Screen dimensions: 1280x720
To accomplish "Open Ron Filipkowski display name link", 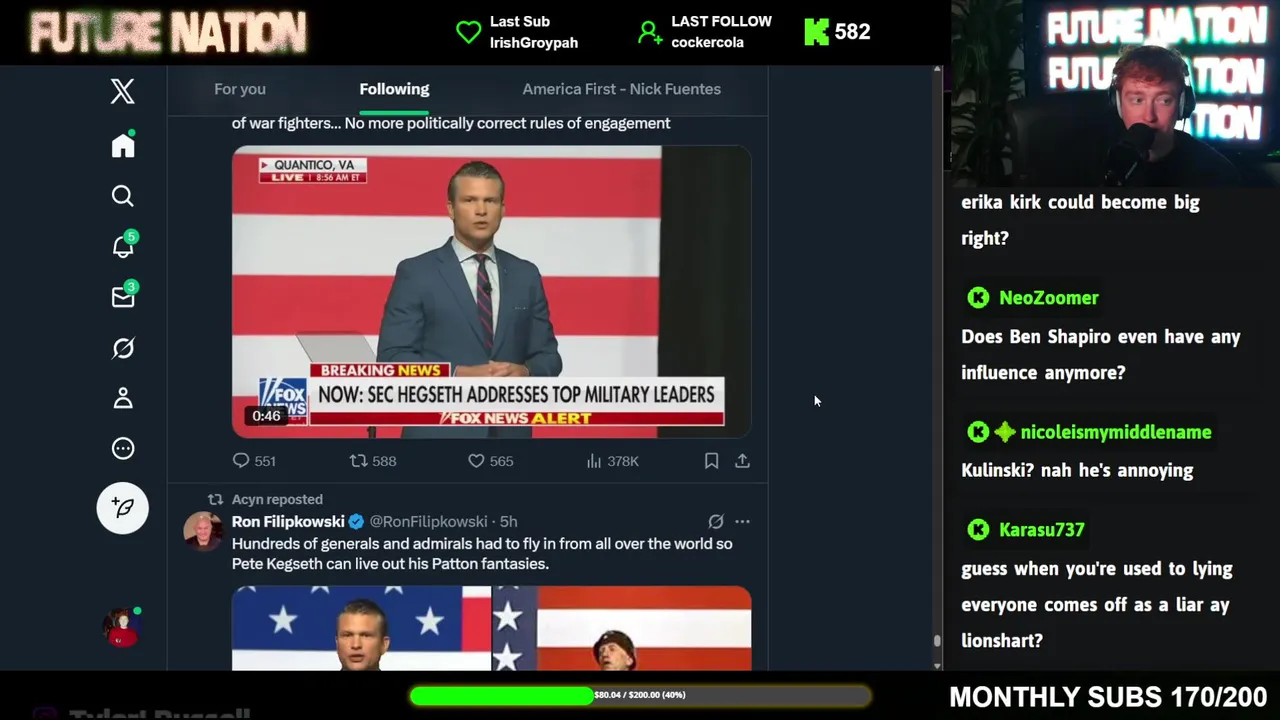I will click(x=288, y=522).
